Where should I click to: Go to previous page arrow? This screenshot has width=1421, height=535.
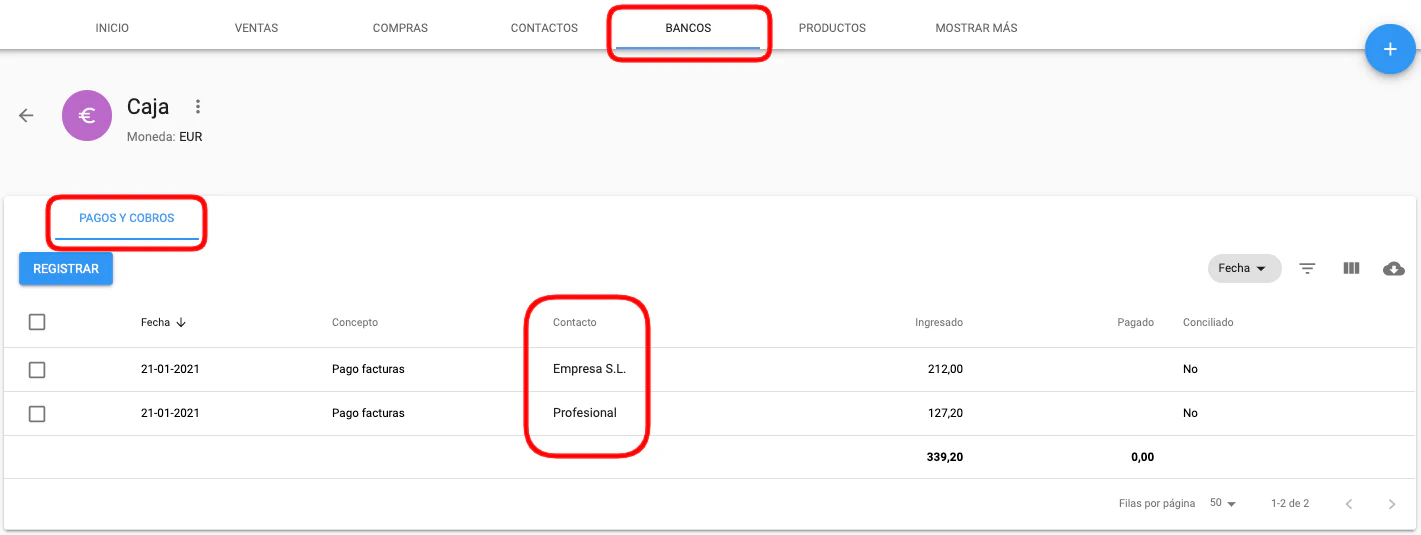[1348, 504]
